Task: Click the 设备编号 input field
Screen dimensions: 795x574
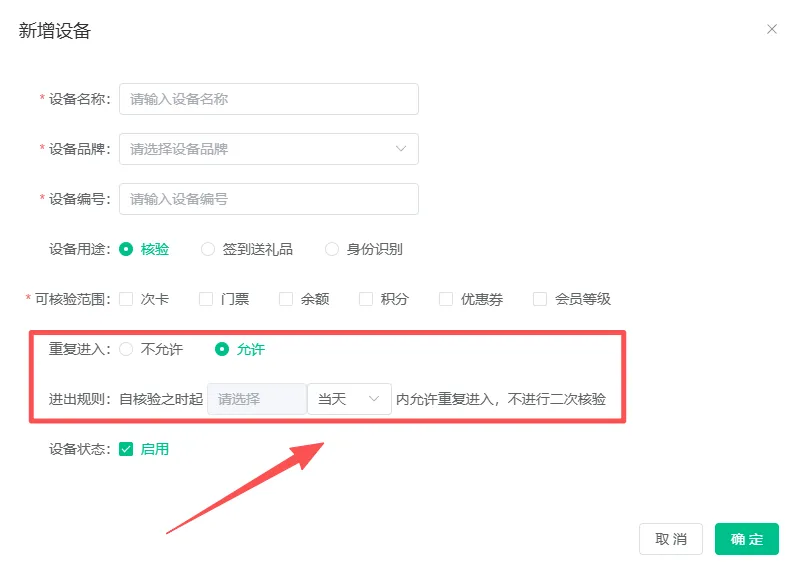Action: coord(268,199)
